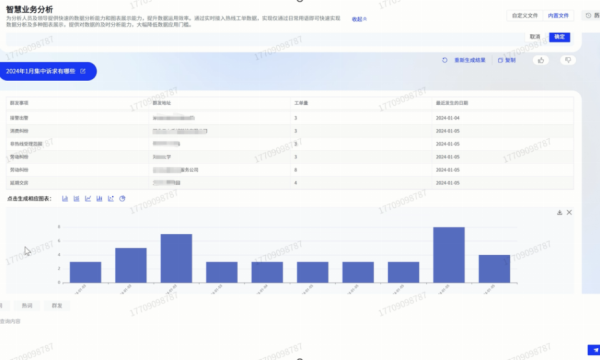Viewport: 600px width, 360px height.
Task: Switch to the 内置文件 tab
Action: click(558, 16)
